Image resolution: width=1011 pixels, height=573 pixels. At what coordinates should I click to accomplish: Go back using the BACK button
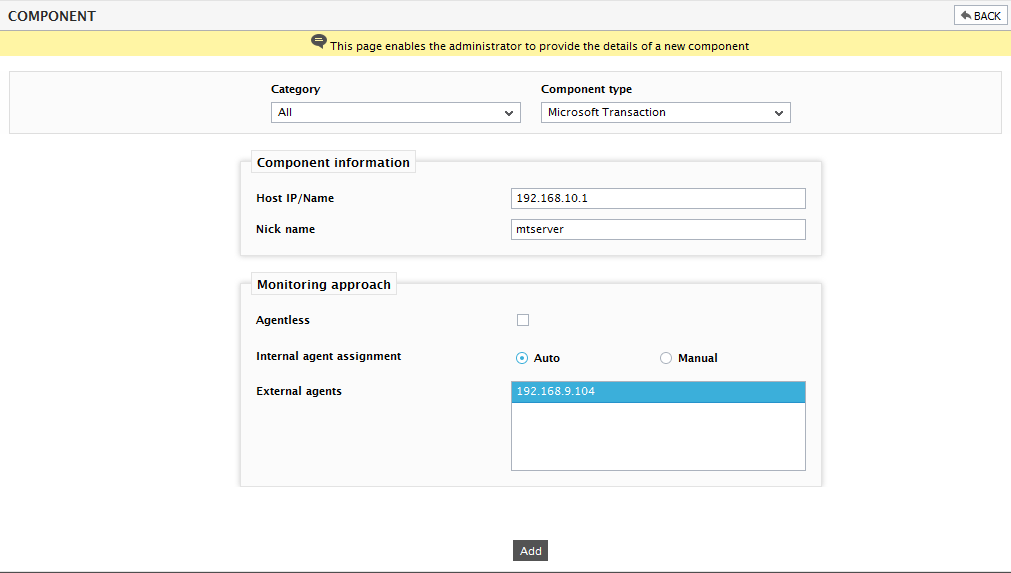[980, 15]
